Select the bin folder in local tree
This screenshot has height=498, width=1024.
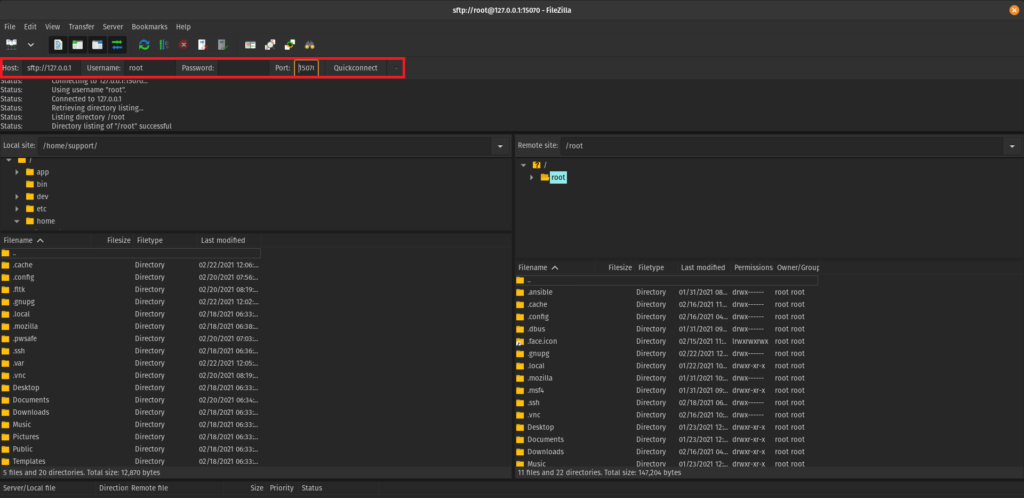coord(42,184)
